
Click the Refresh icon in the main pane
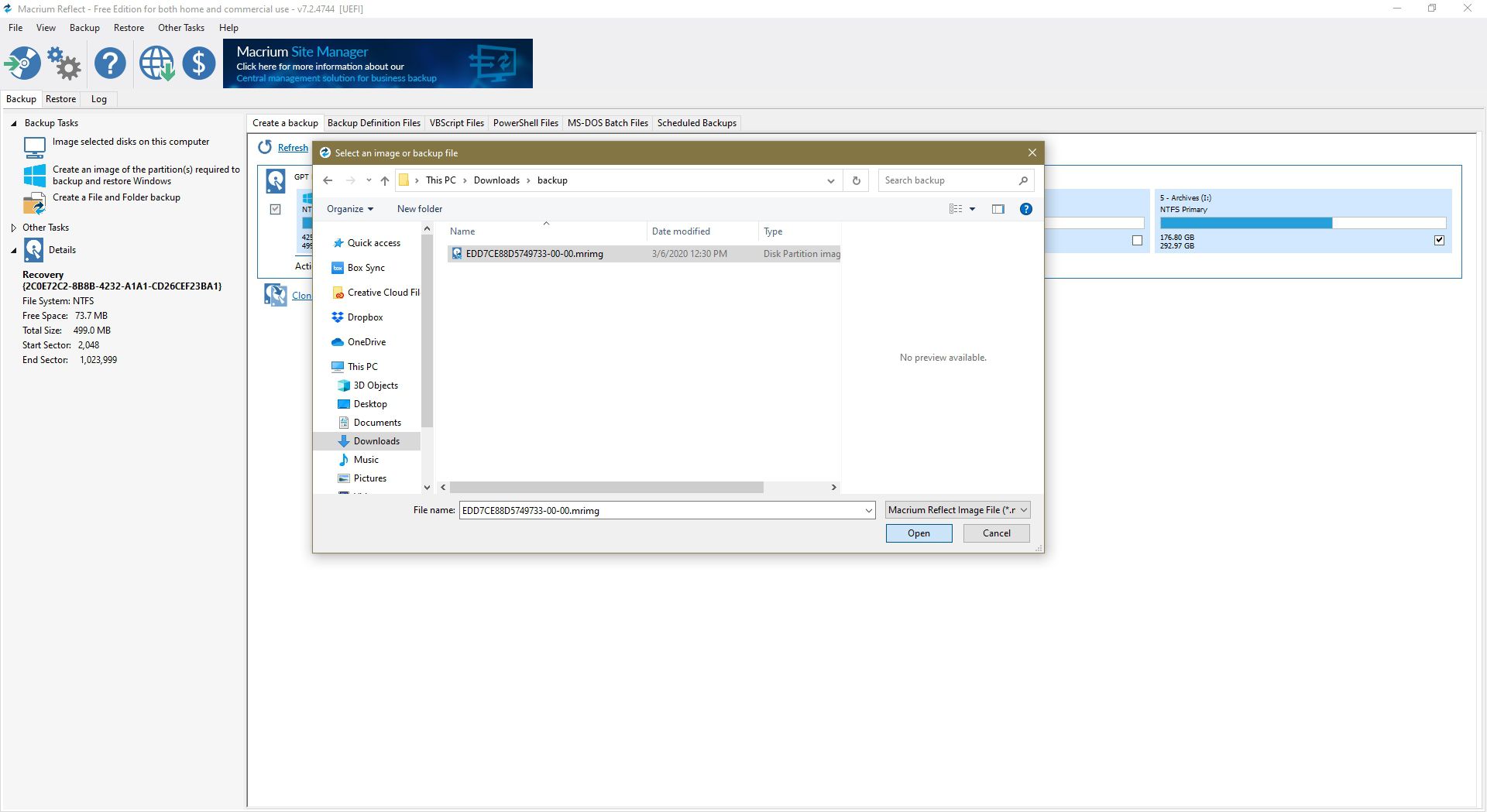tap(265, 147)
